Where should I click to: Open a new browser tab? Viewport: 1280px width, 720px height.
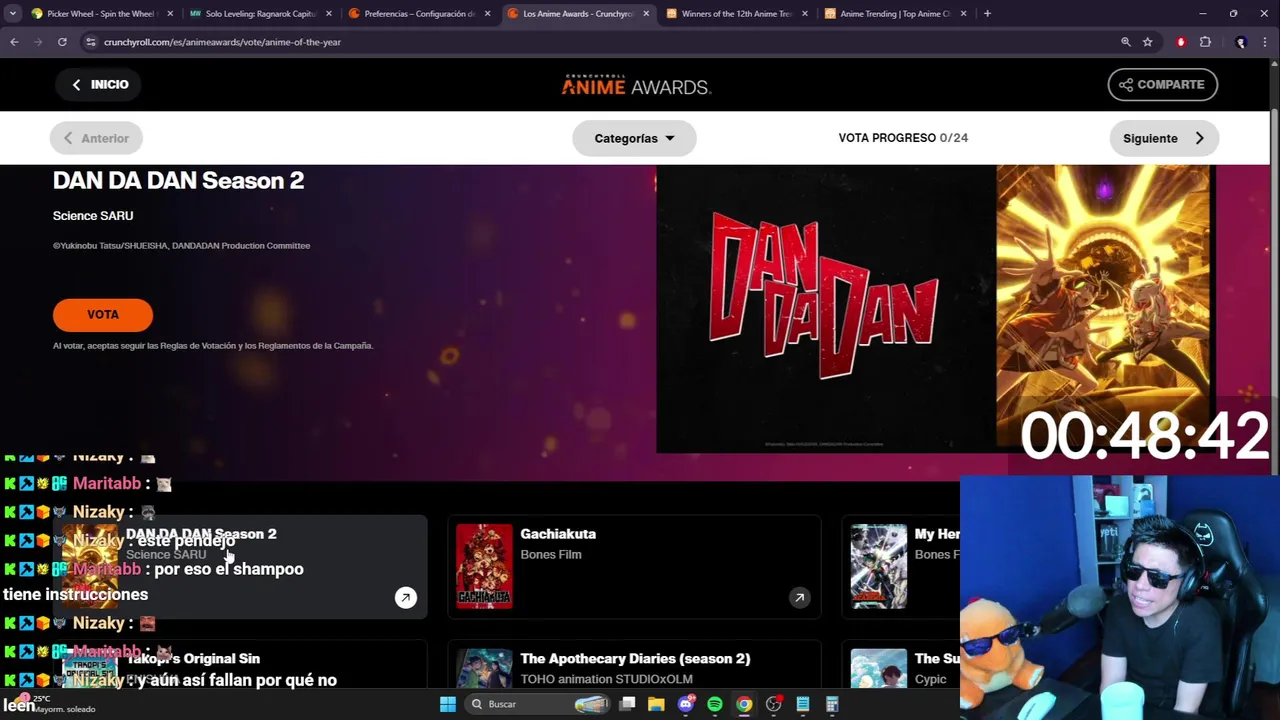[x=987, y=14]
